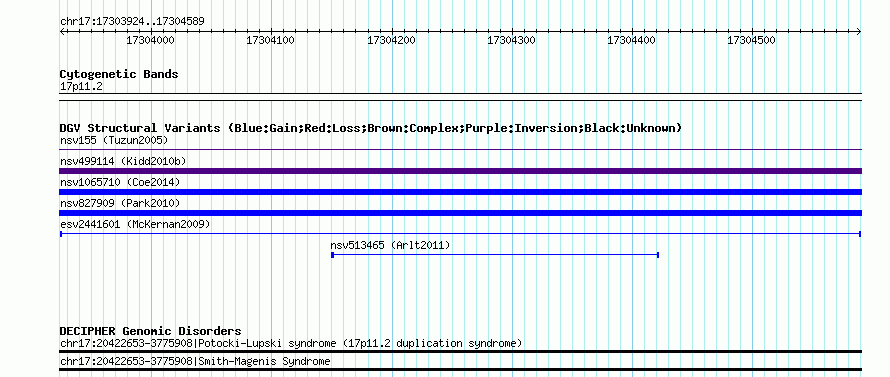Click ruler position 17304200
This screenshot has width=890, height=377.
(x=391, y=41)
